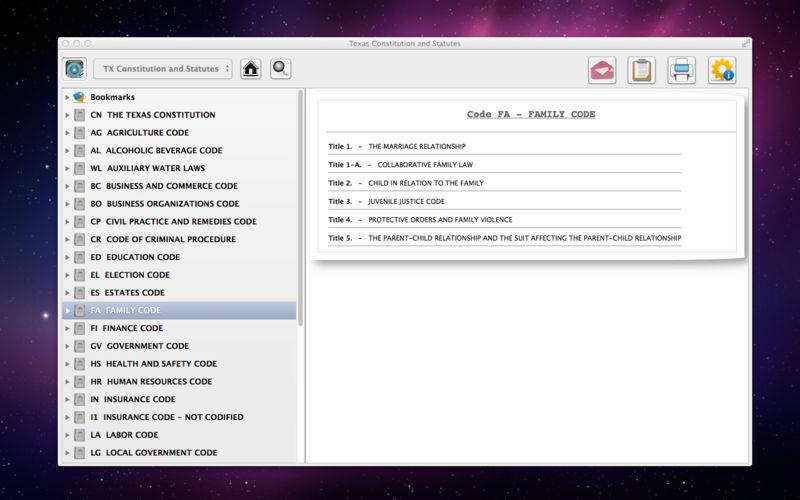Open Title 4 Protective Orders and Family Violence

point(439,219)
